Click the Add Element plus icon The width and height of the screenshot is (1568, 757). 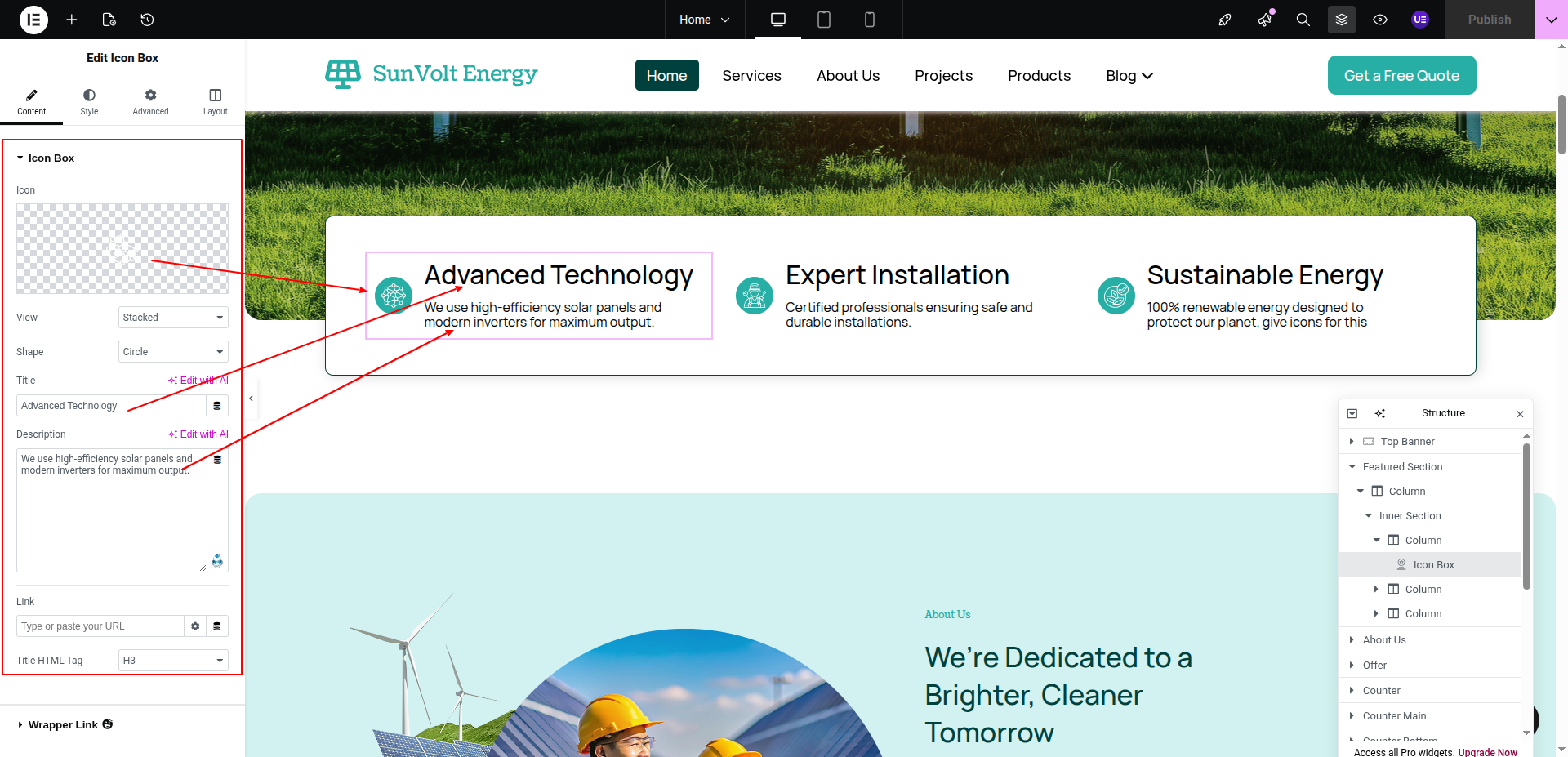click(72, 20)
